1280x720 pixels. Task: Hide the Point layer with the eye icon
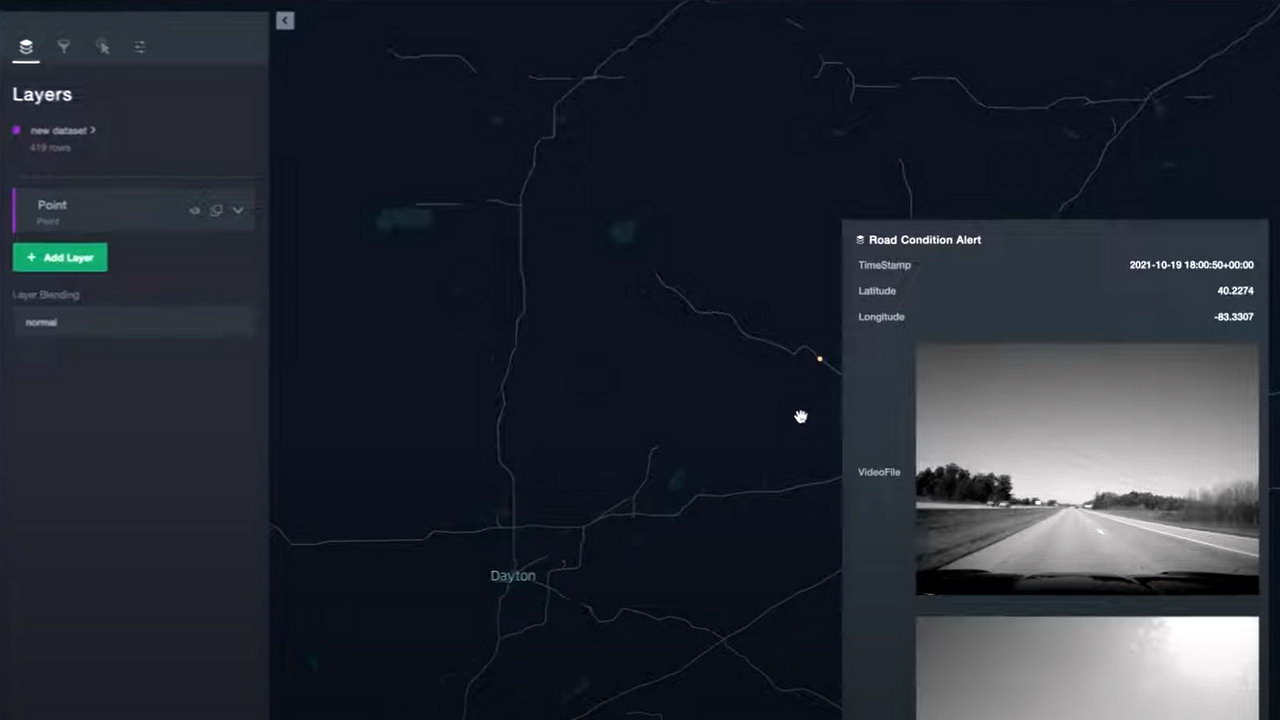click(194, 210)
